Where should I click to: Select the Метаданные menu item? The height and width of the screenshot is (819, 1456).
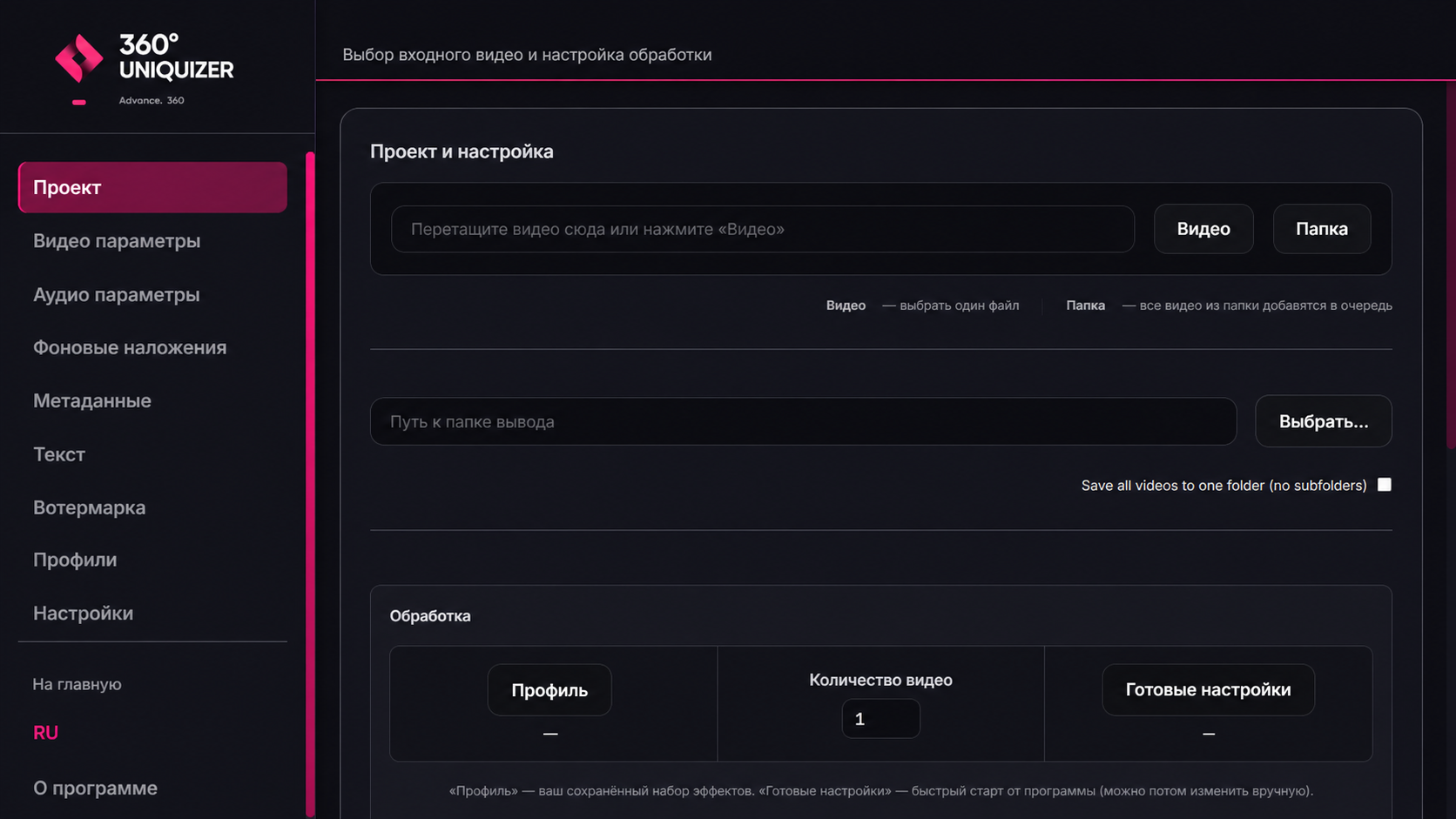pyautogui.click(x=92, y=400)
